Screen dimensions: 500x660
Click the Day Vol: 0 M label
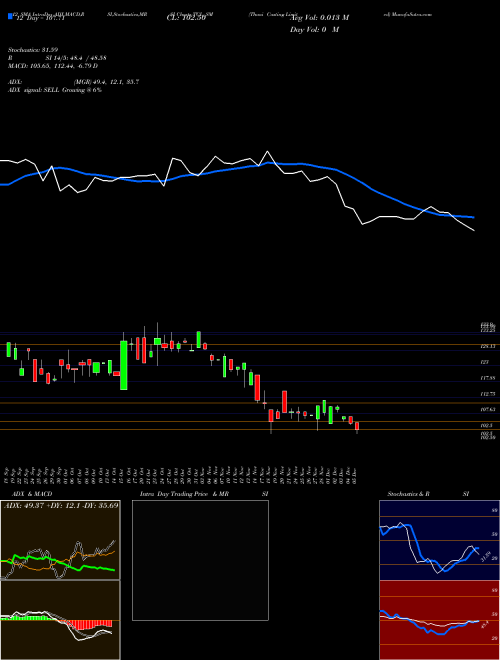pos(314,30)
